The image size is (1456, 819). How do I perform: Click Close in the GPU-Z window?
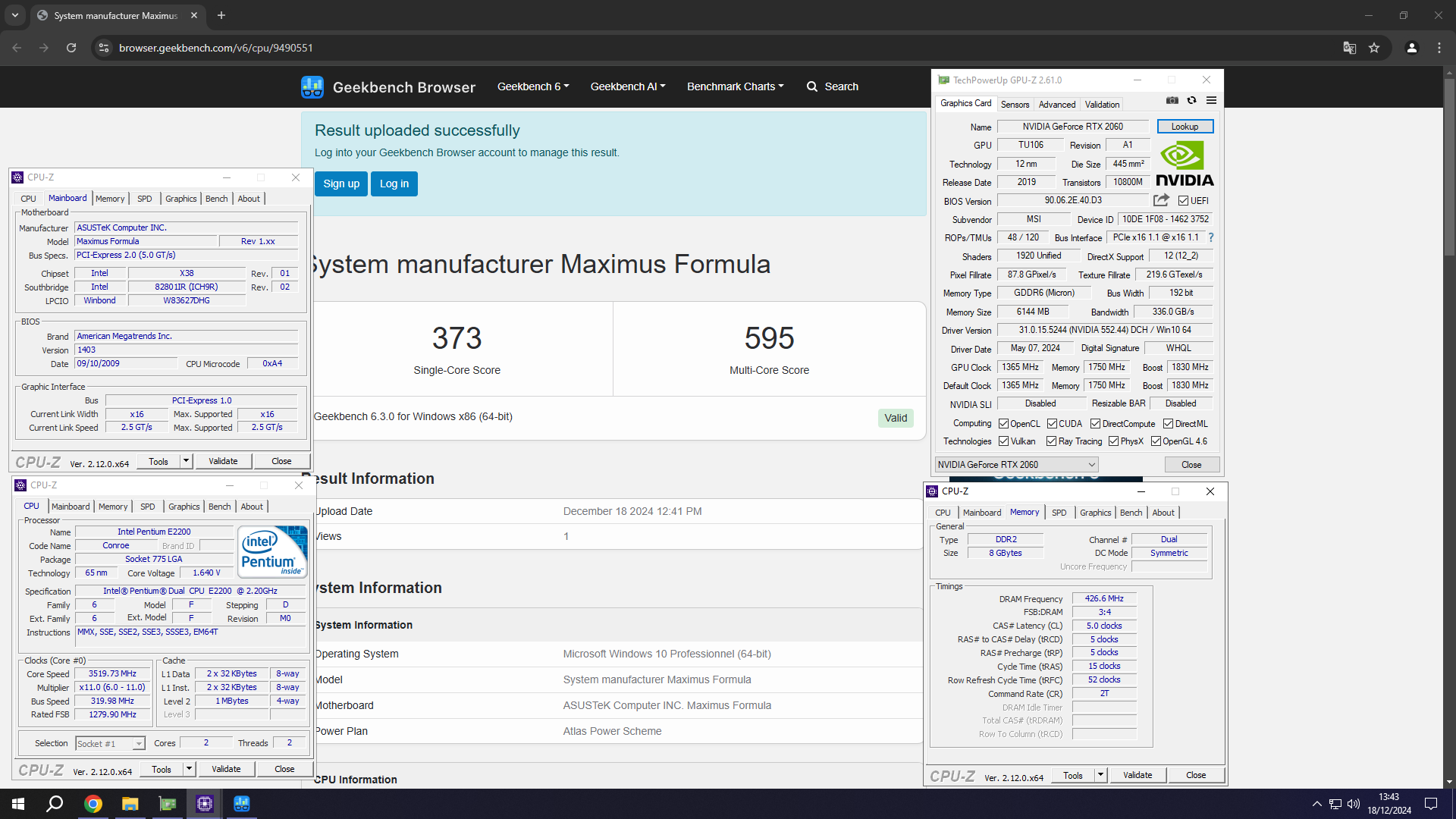click(1191, 465)
